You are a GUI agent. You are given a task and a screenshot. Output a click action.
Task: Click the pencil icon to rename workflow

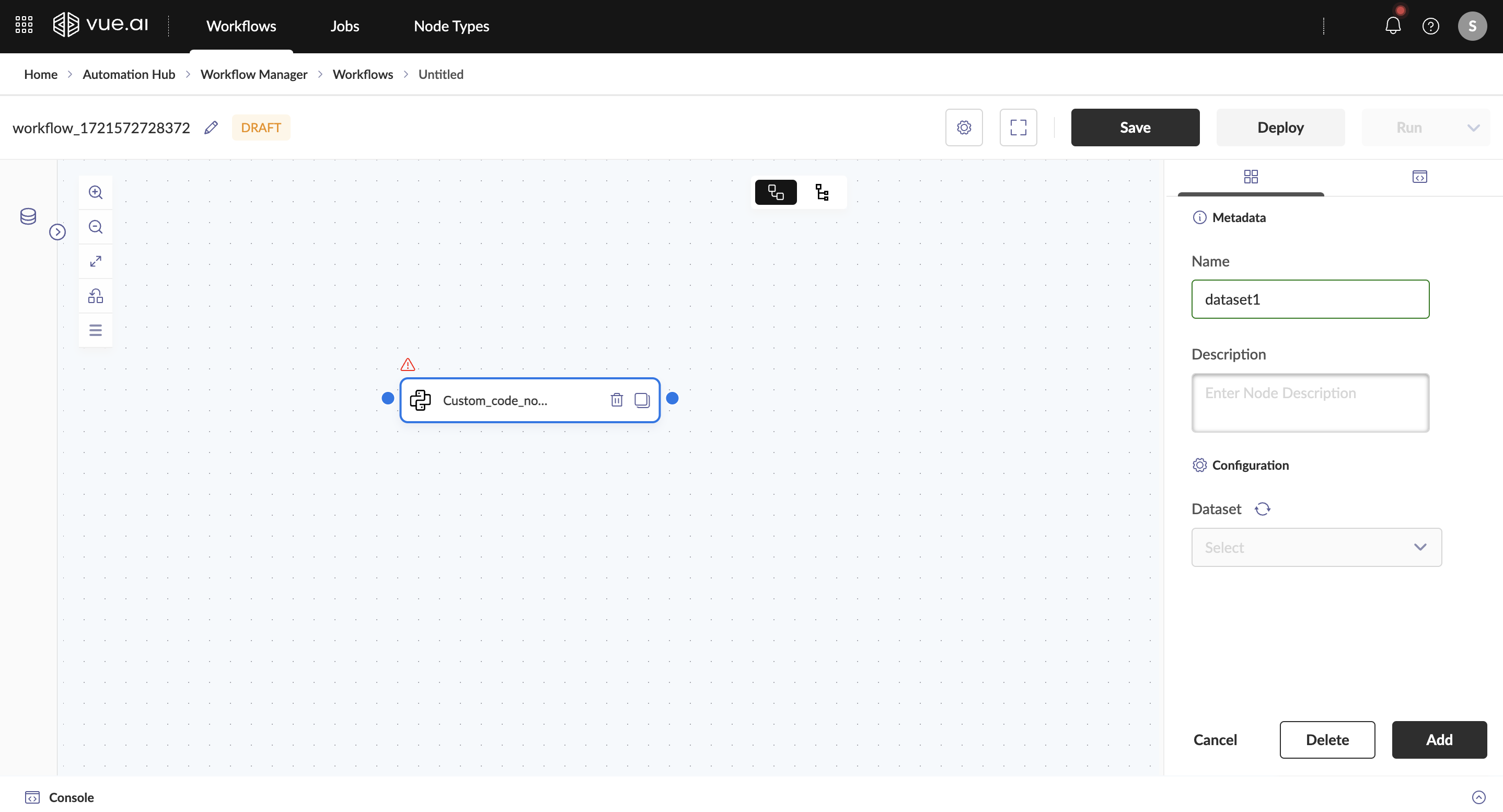211,127
